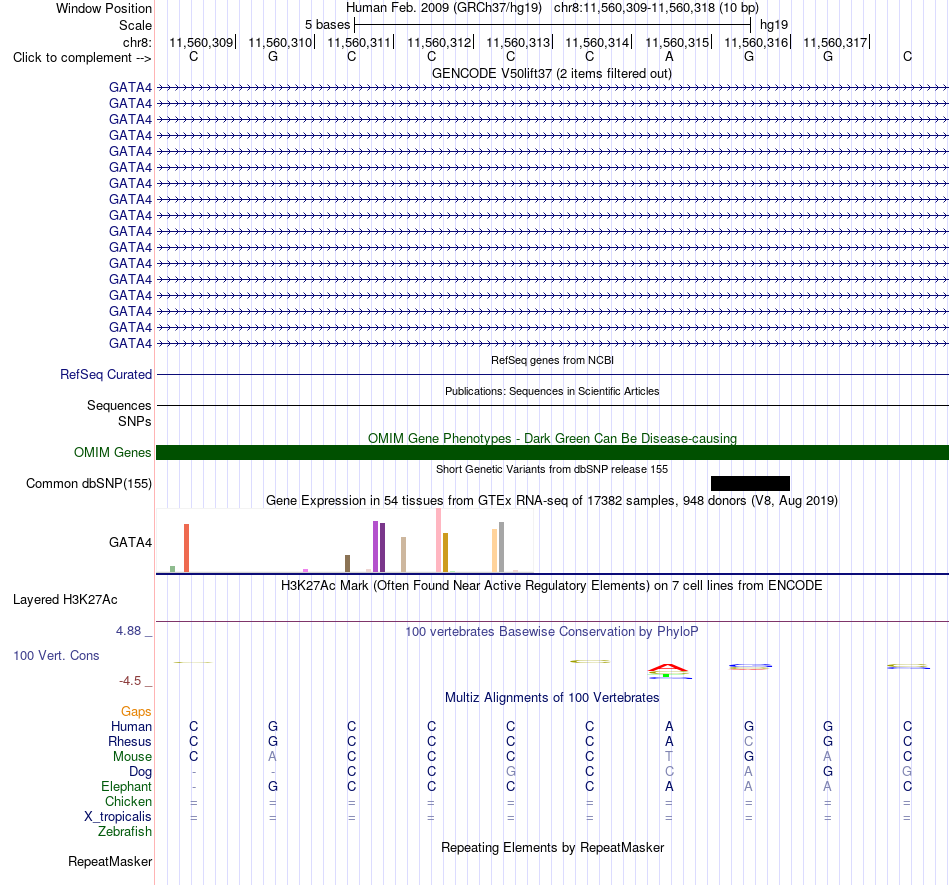This screenshot has height=885, width=950.
Task: Click the OMIM Genes track label
Action: point(112,452)
